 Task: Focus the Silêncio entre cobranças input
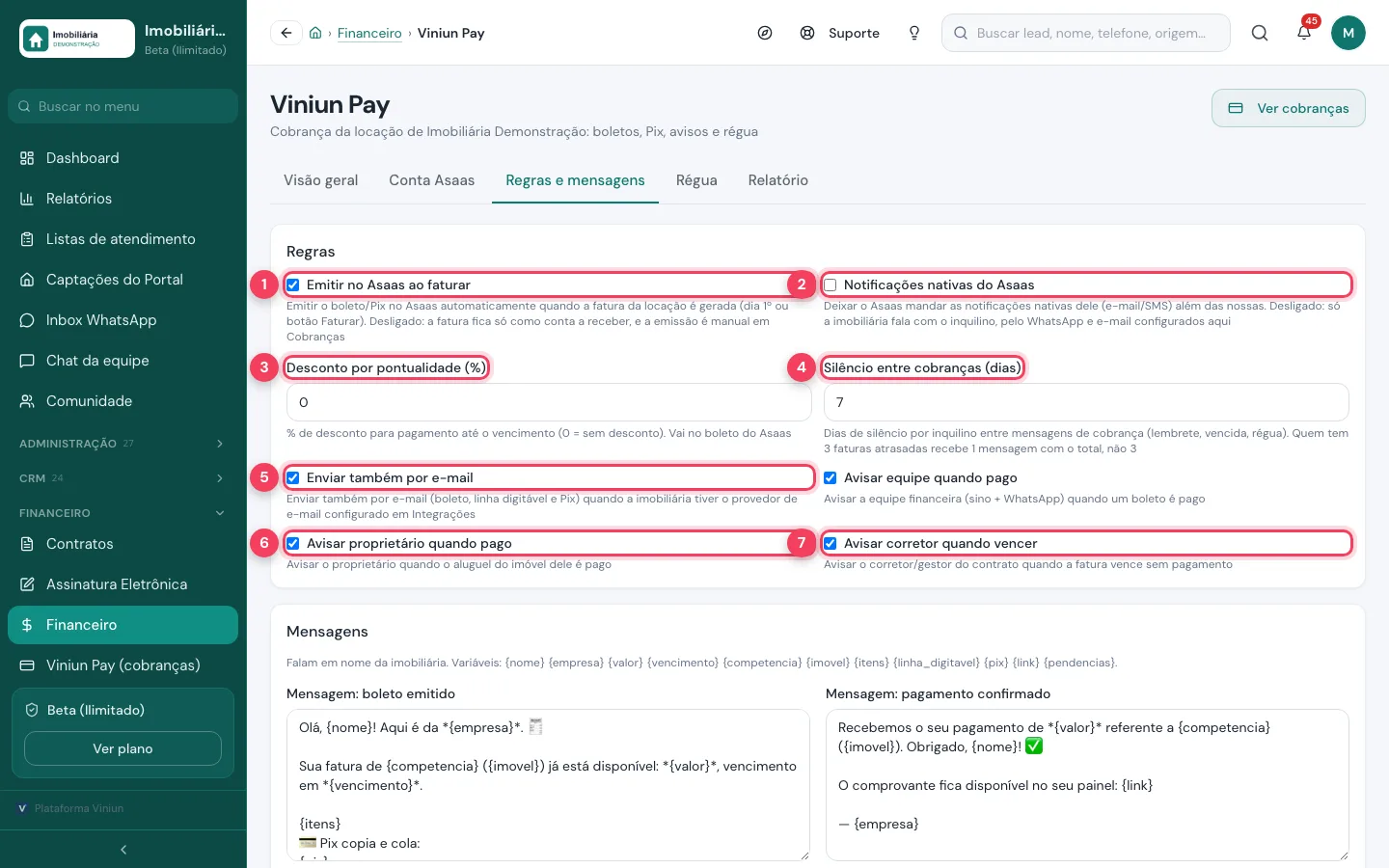(x=1086, y=402)
